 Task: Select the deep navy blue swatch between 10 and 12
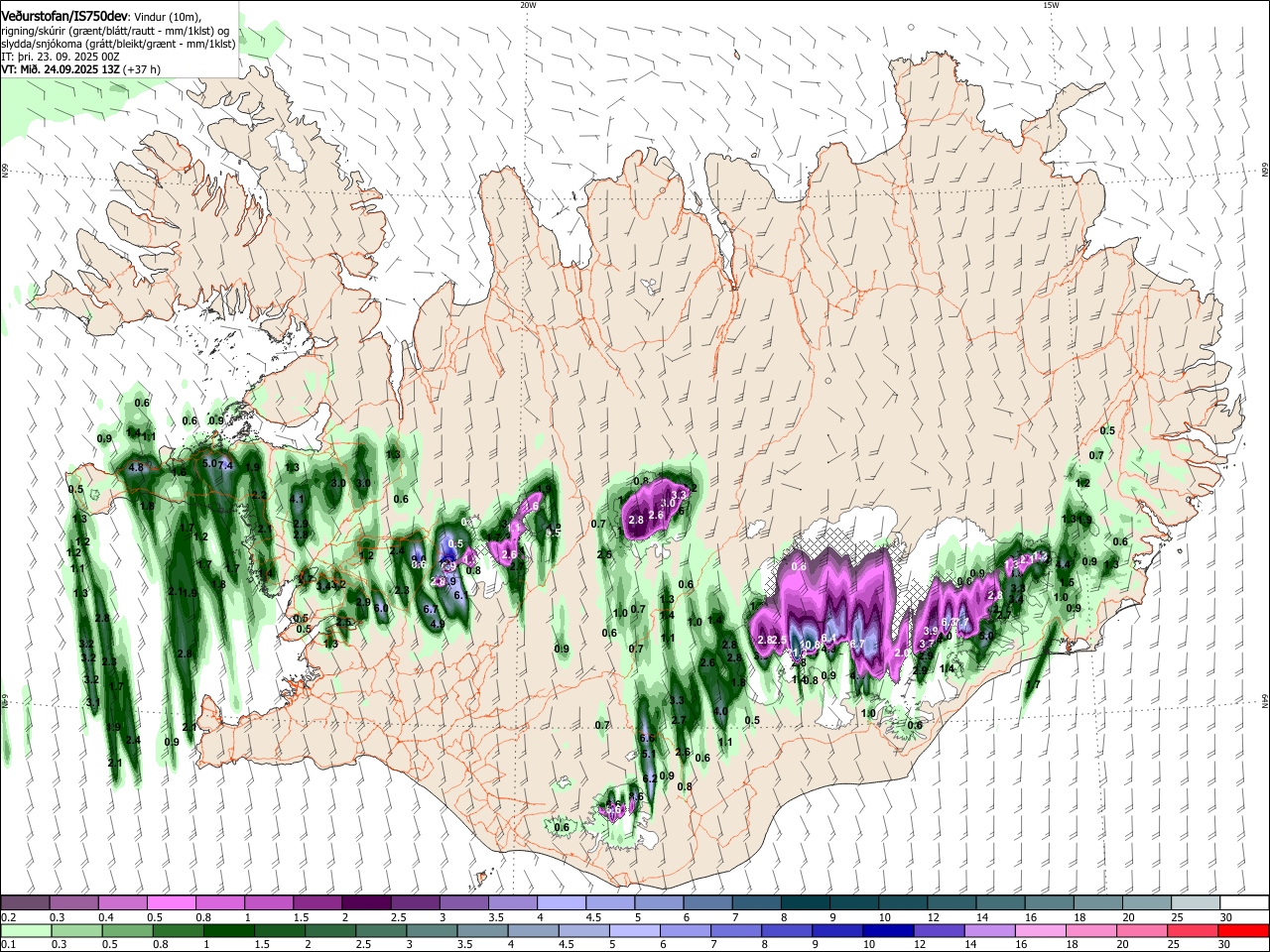(887, 930)
